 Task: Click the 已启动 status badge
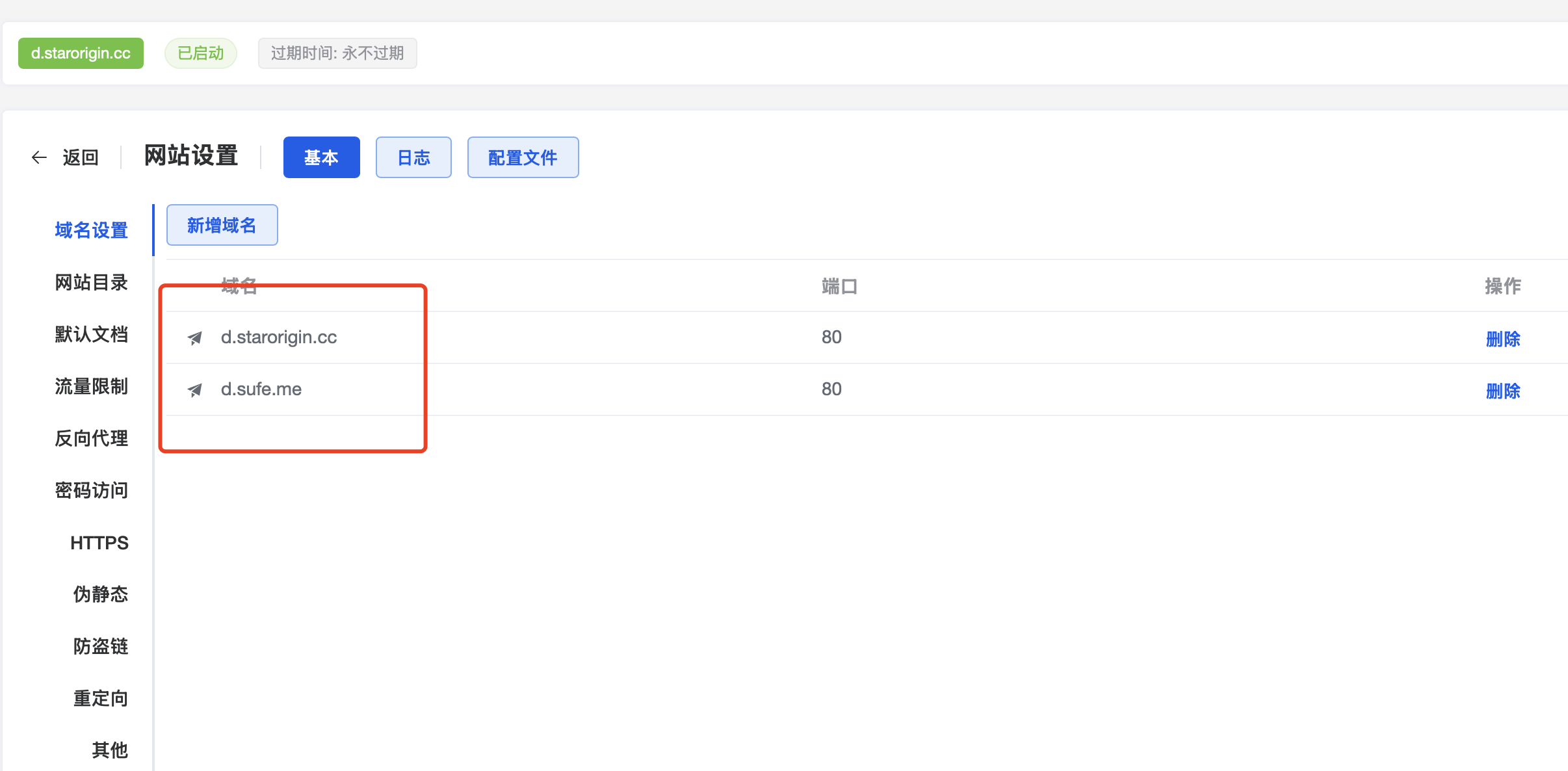click(200, 53)
